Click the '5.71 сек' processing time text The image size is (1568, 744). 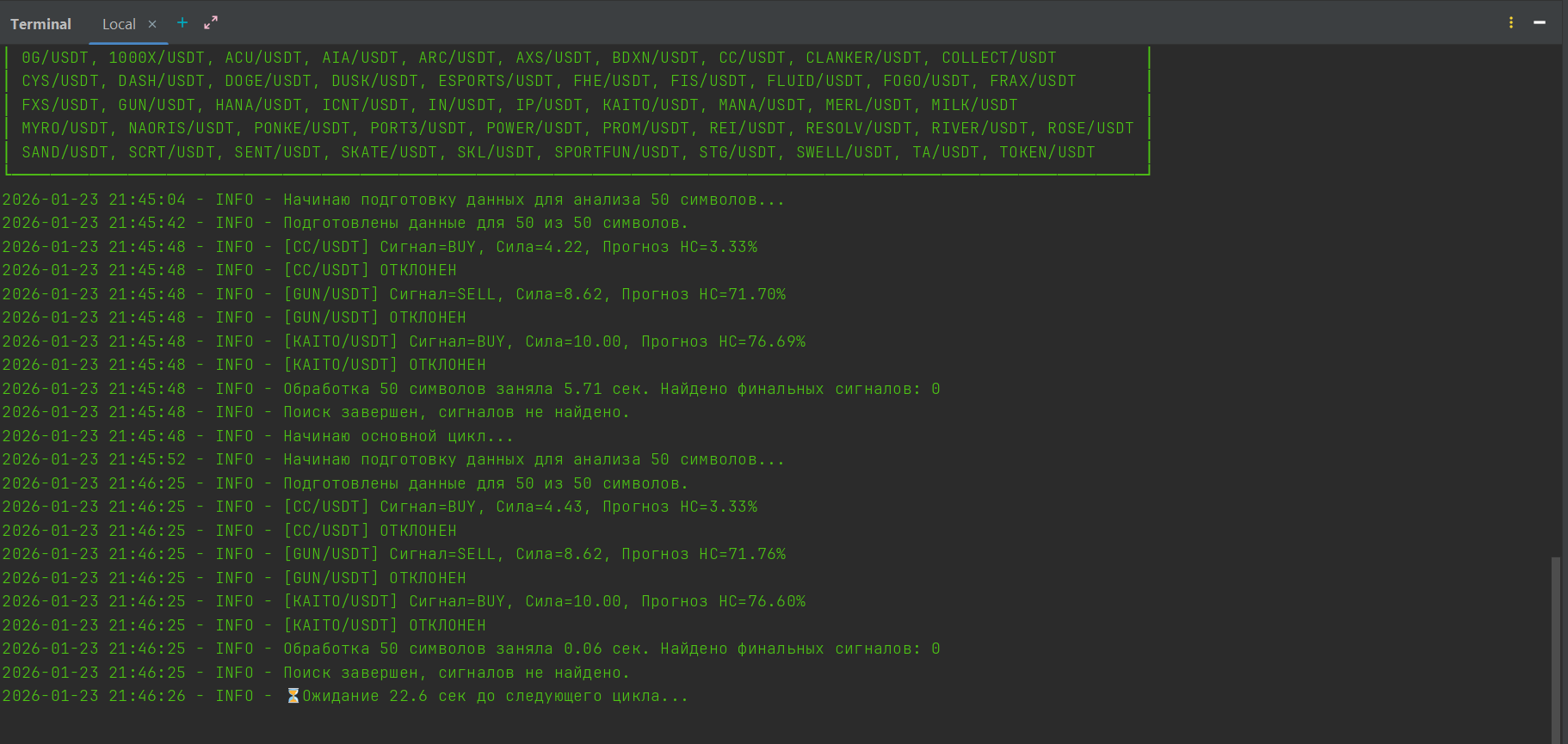(x=602, y=389)
